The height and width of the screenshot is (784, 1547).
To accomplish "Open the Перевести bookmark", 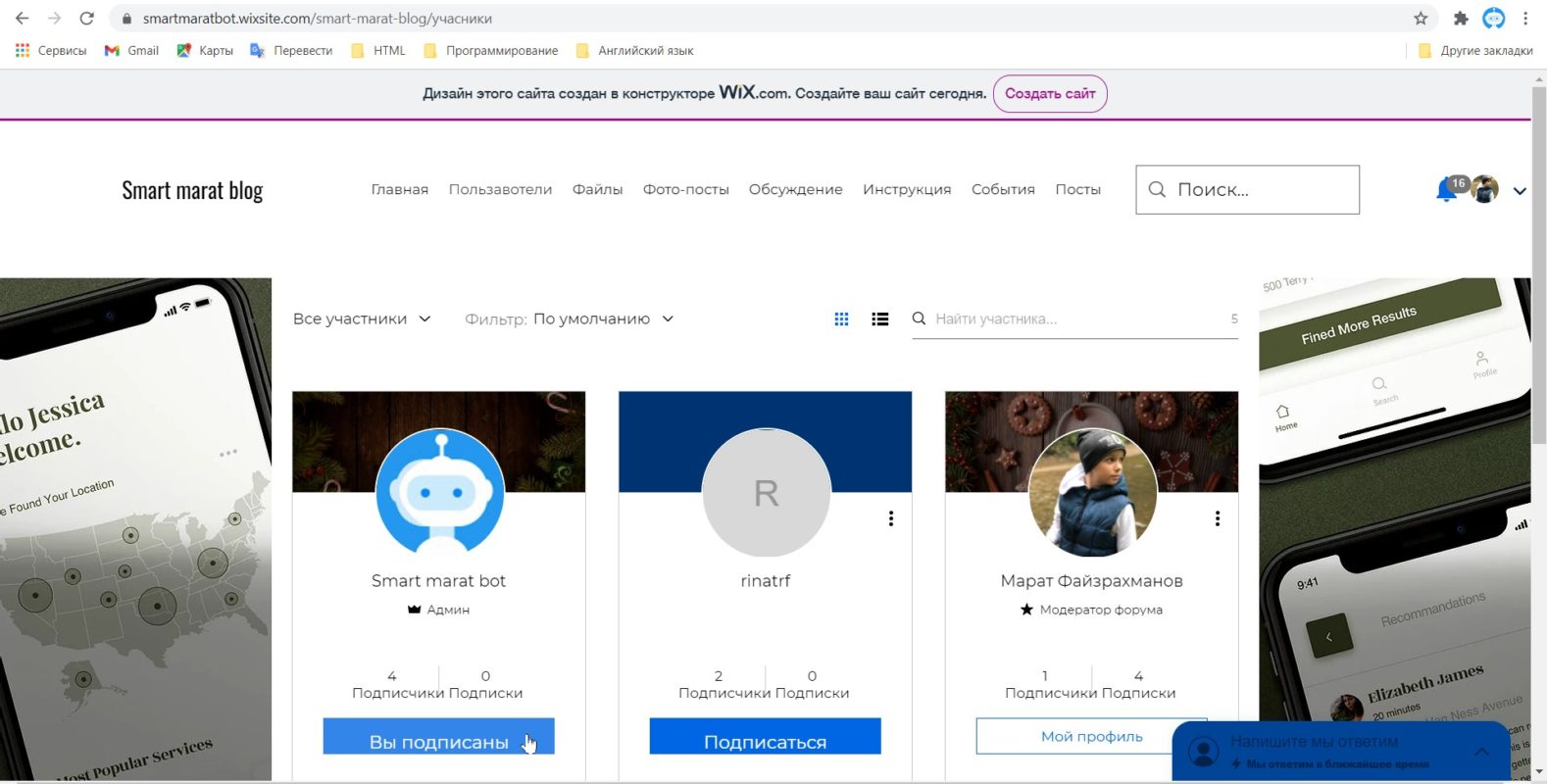I will [x=291, y=50].
